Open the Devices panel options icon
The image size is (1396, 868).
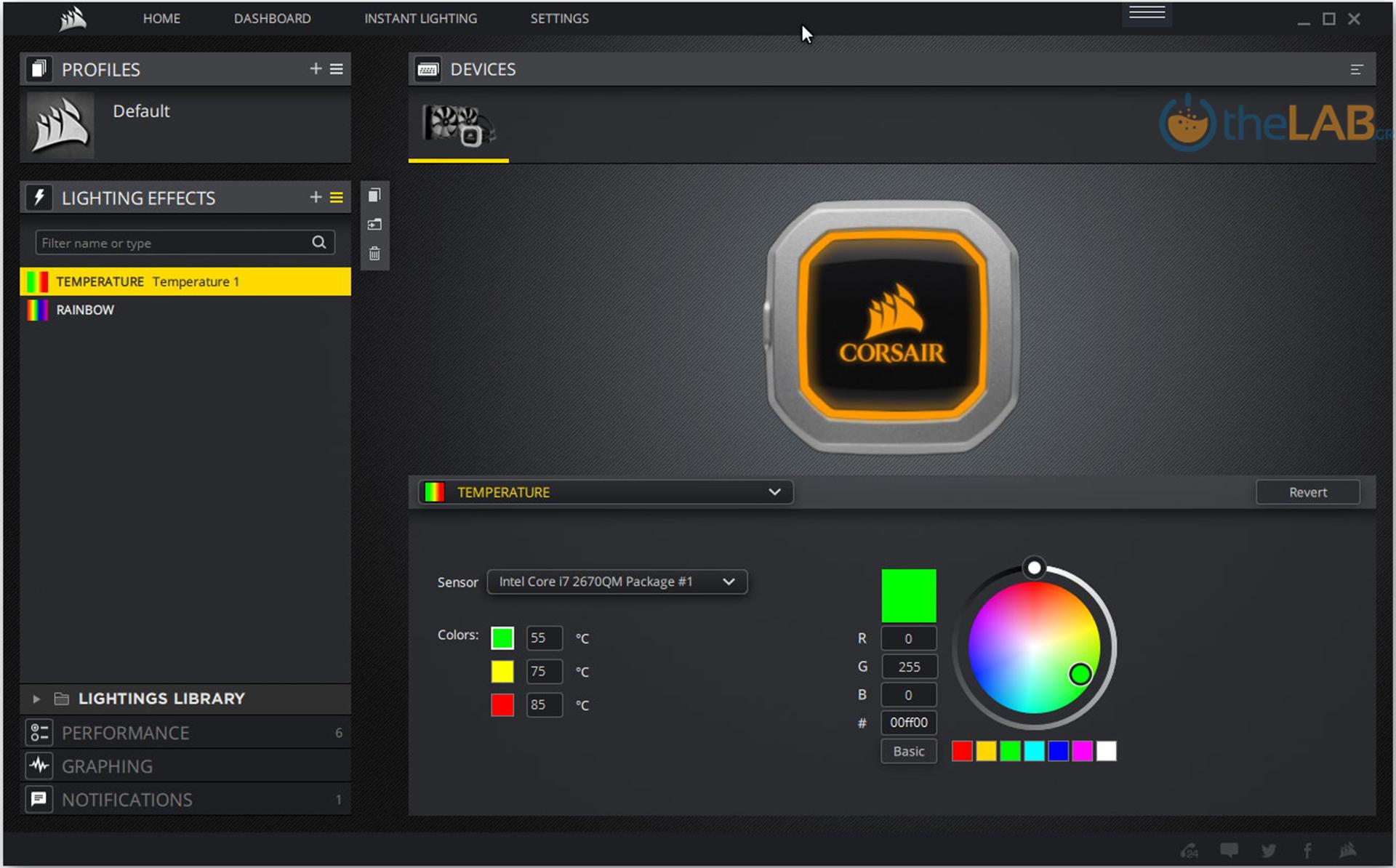point(1357,70)
